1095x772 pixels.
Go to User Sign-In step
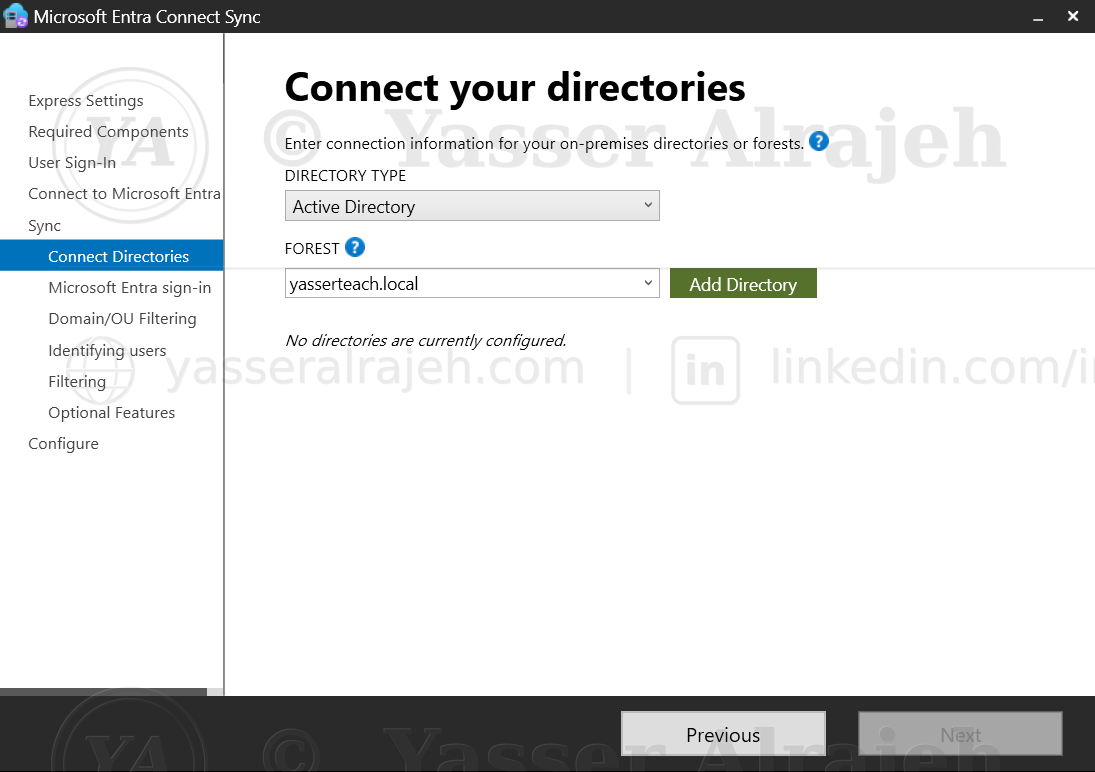coord(72,163)
